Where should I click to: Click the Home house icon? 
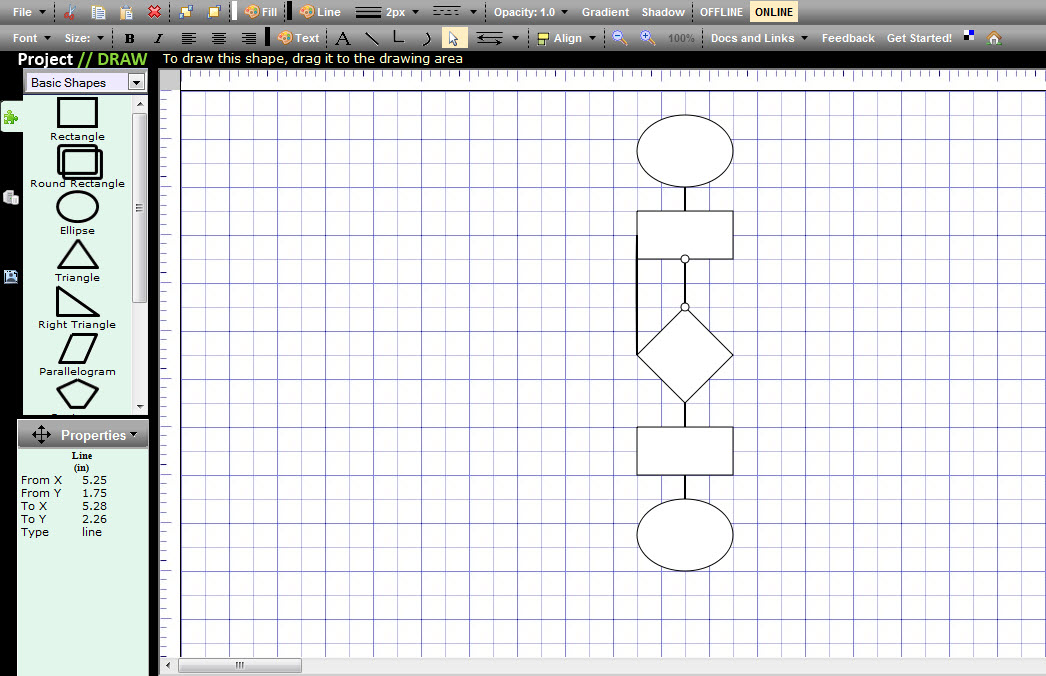click(x=994, y=38)
